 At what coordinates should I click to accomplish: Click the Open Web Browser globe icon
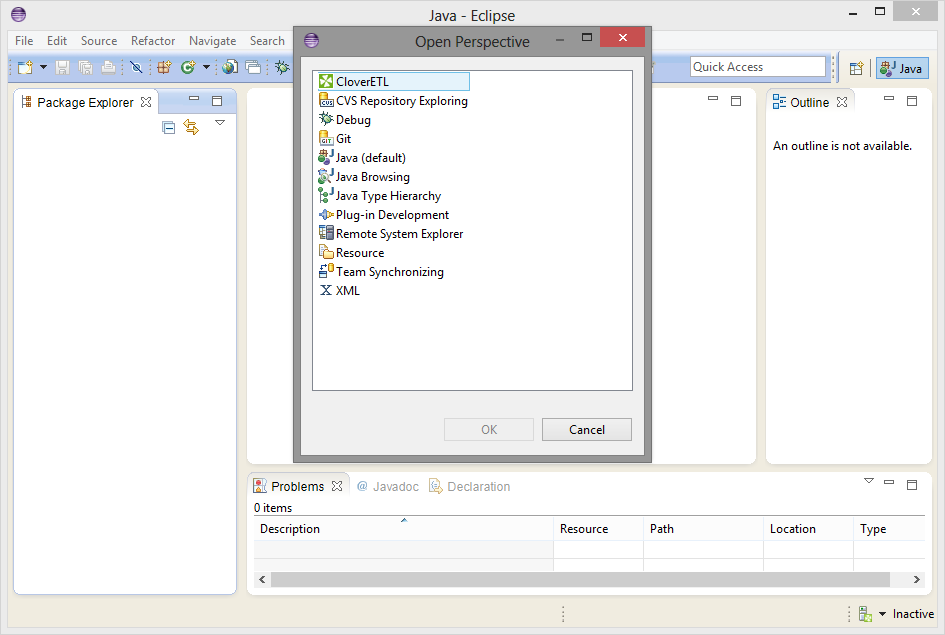click(230, 67)
